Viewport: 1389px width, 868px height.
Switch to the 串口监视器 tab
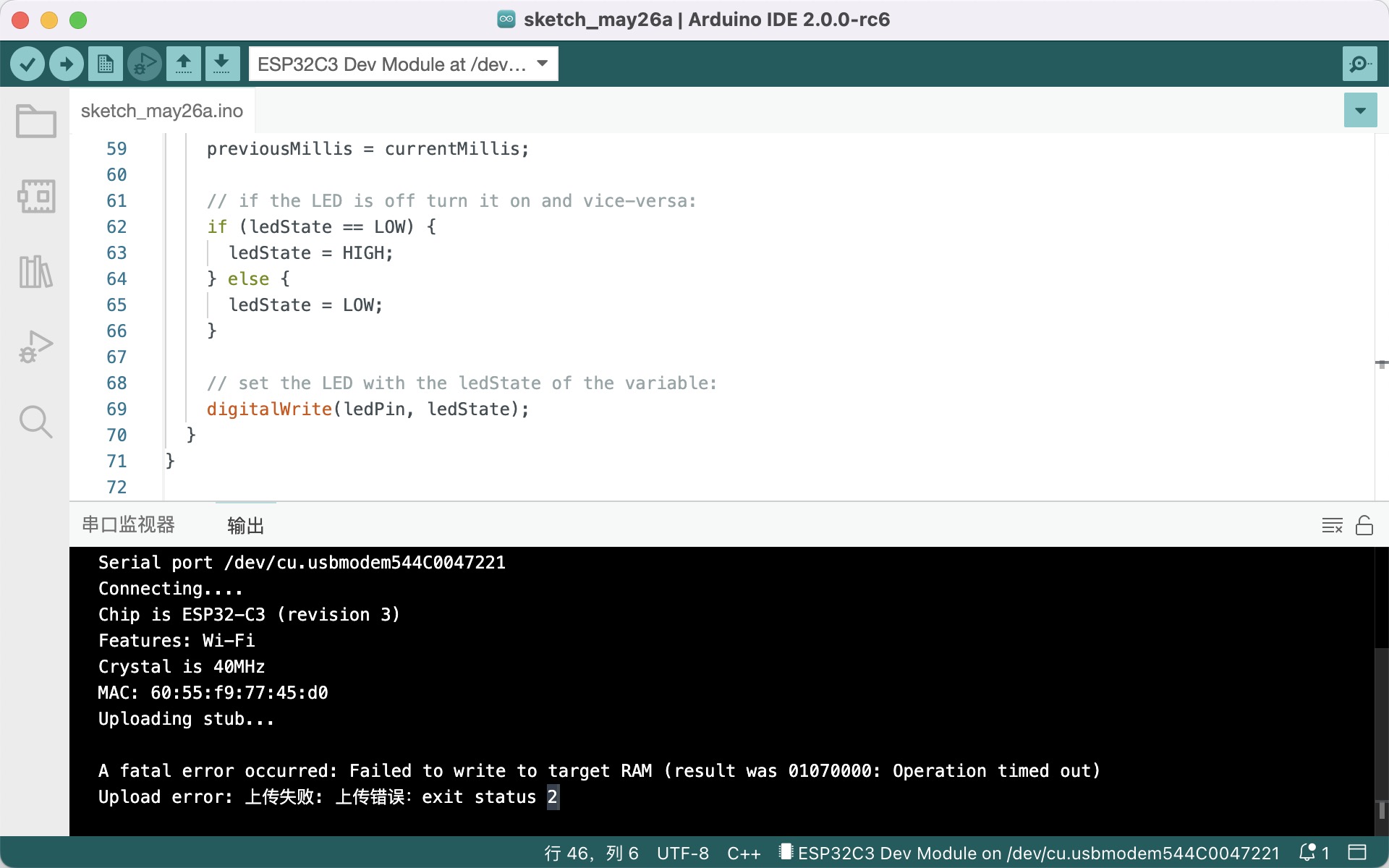click(x=129, y=525)
